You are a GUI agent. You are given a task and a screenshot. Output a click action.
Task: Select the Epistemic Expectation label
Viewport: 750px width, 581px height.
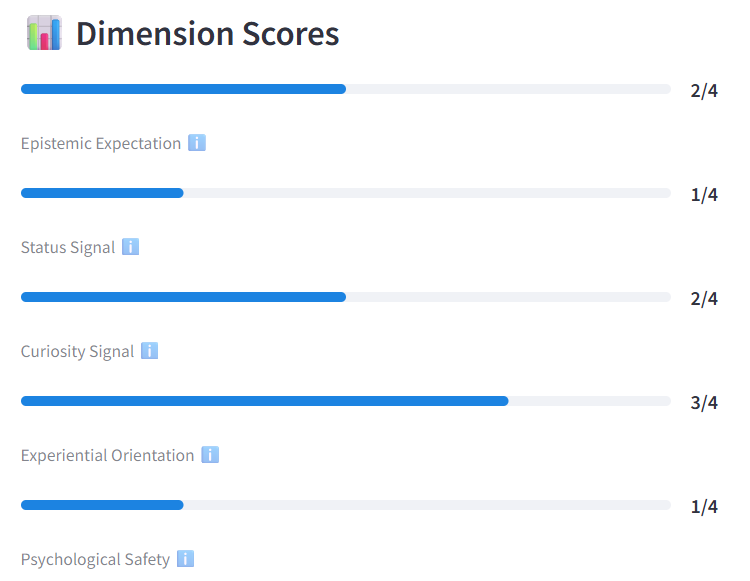point(101,143)
